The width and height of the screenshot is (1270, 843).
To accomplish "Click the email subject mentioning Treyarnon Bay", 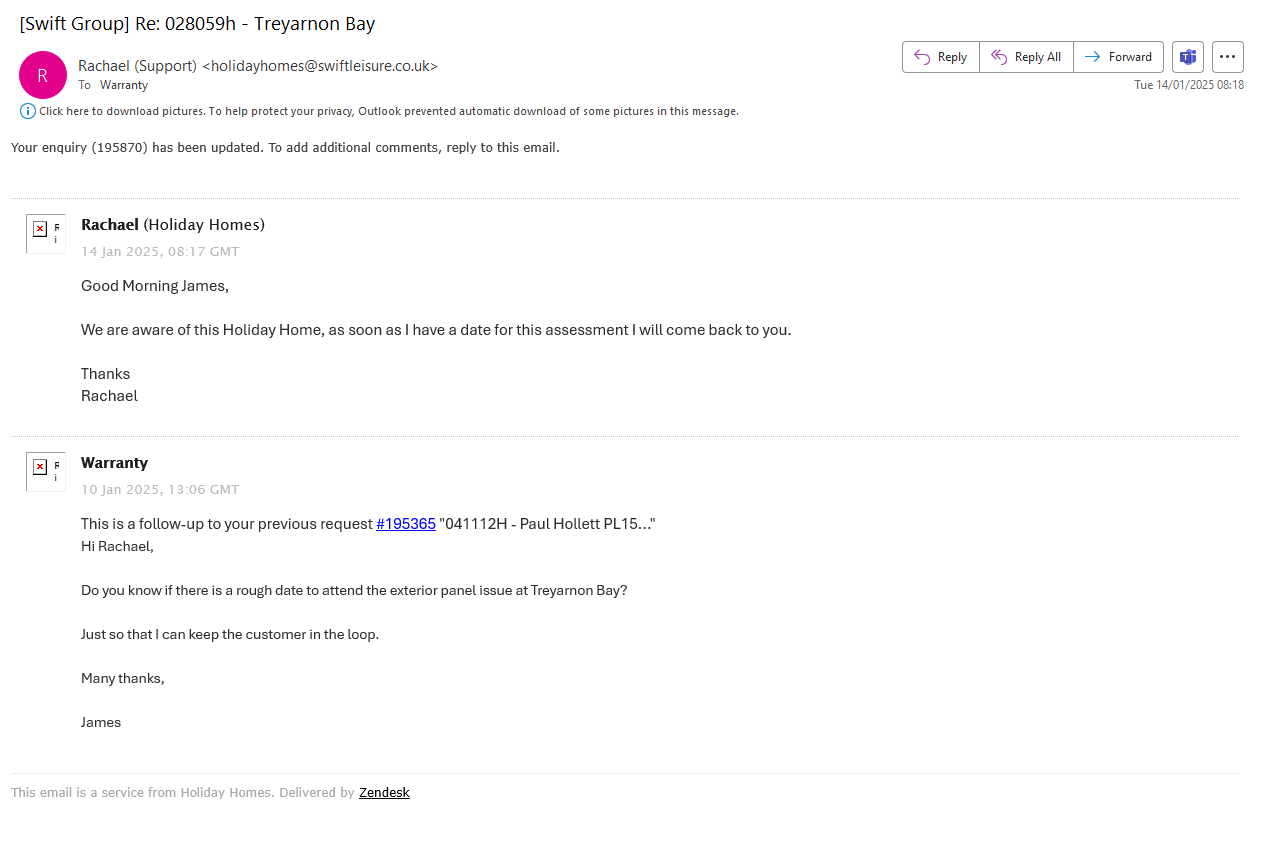I will [197, 24].
